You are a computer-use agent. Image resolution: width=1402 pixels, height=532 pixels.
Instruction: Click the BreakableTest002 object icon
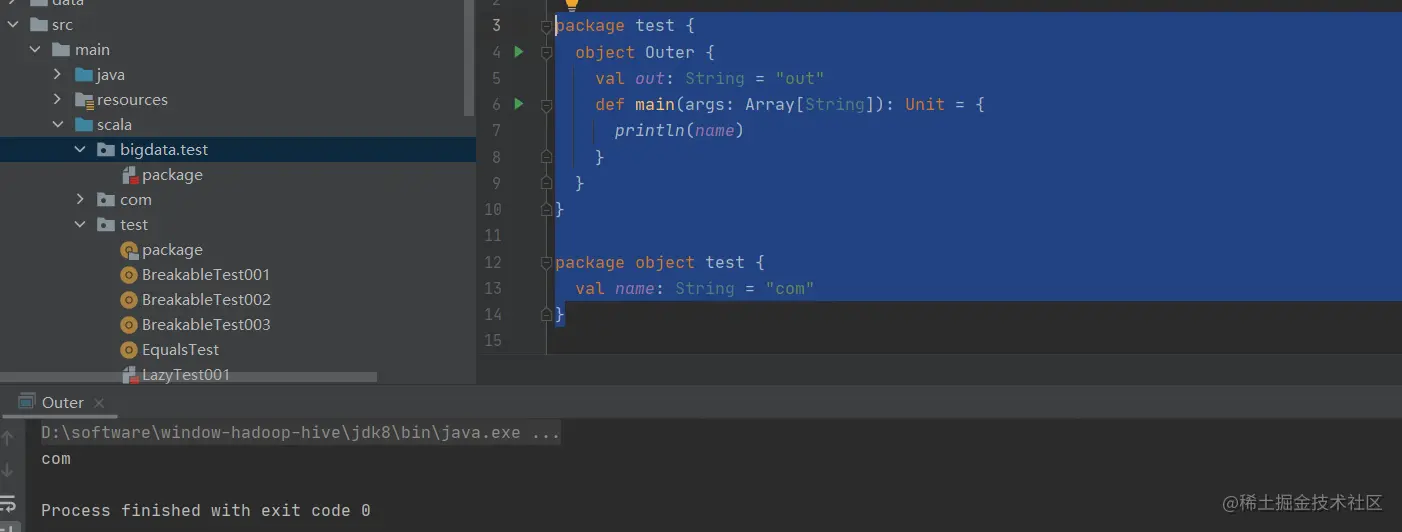point(129,300)
